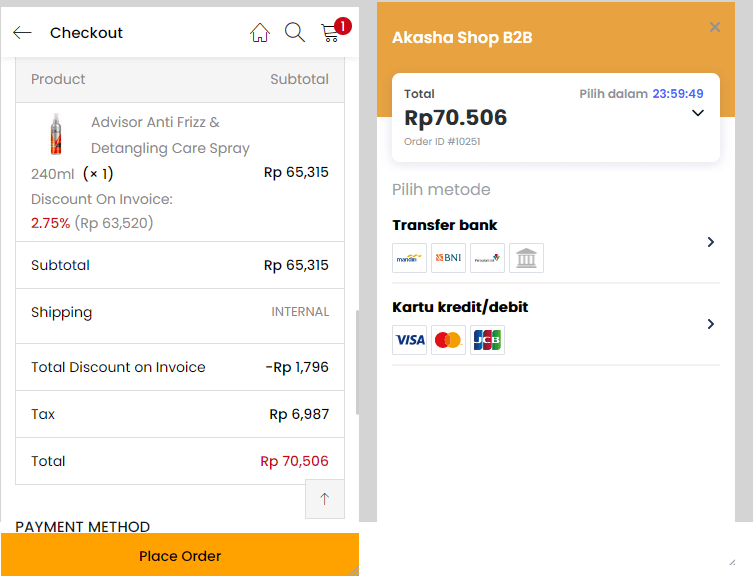Expand the Transfer bank option arrow
Image resolution: width=753 pixels, height=576 pixels.
(710, 242)
